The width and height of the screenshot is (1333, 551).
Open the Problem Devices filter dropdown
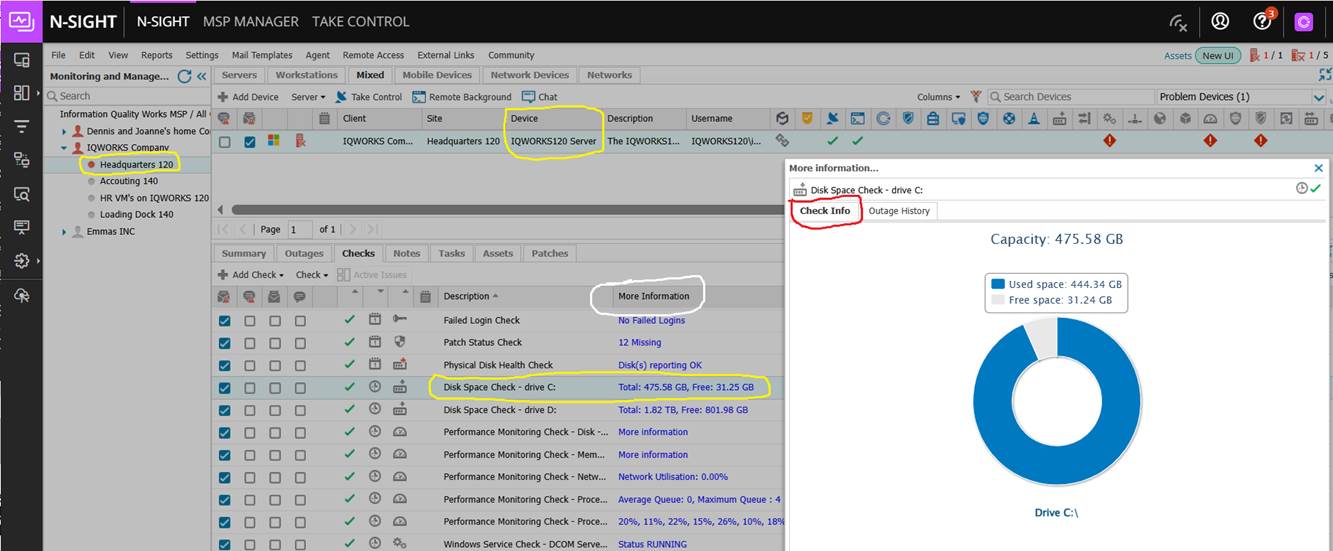(1318, 97)
